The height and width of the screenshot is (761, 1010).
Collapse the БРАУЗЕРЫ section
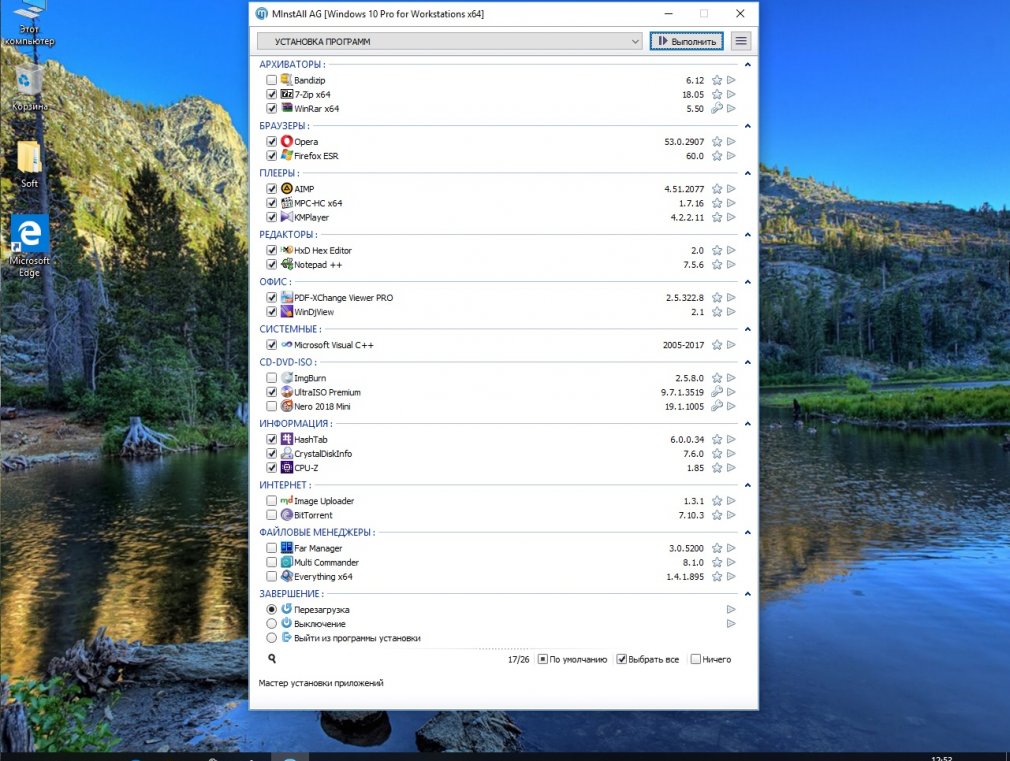(x=747, y=126)
